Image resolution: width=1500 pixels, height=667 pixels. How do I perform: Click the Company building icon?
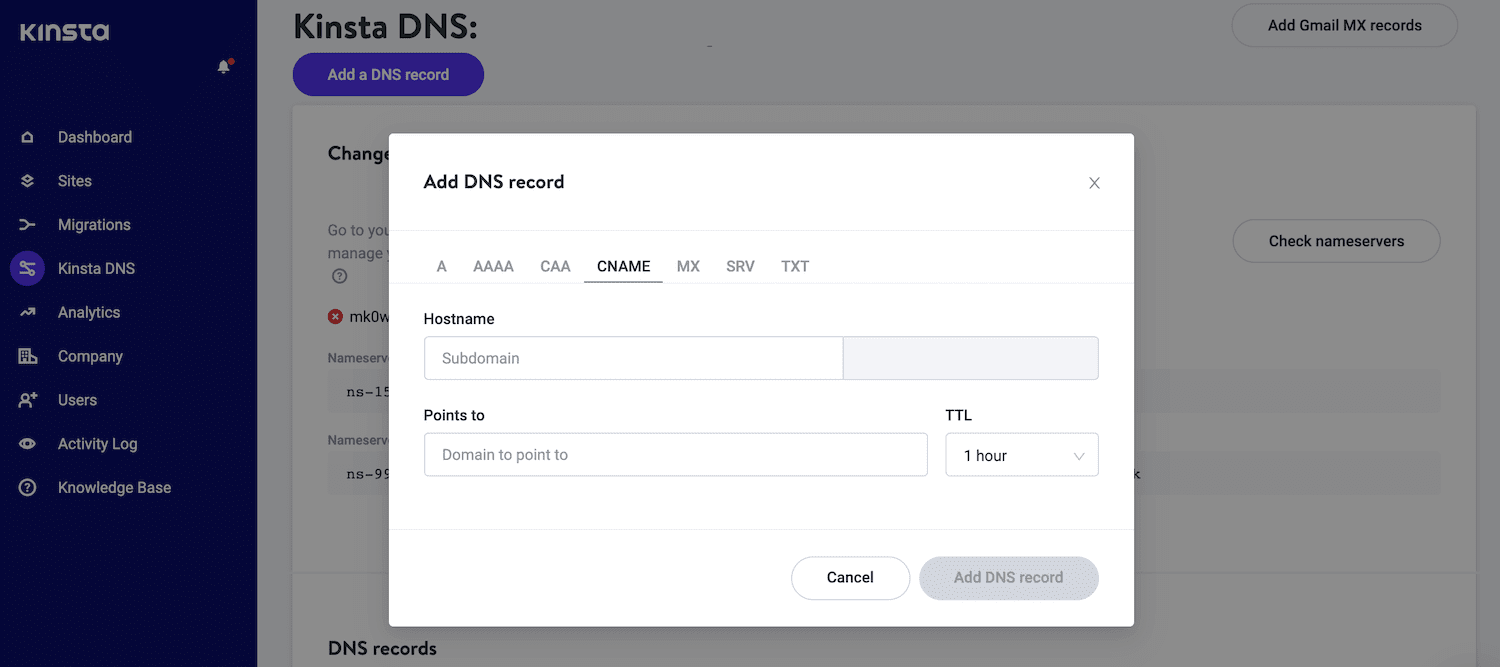(28, 356)
